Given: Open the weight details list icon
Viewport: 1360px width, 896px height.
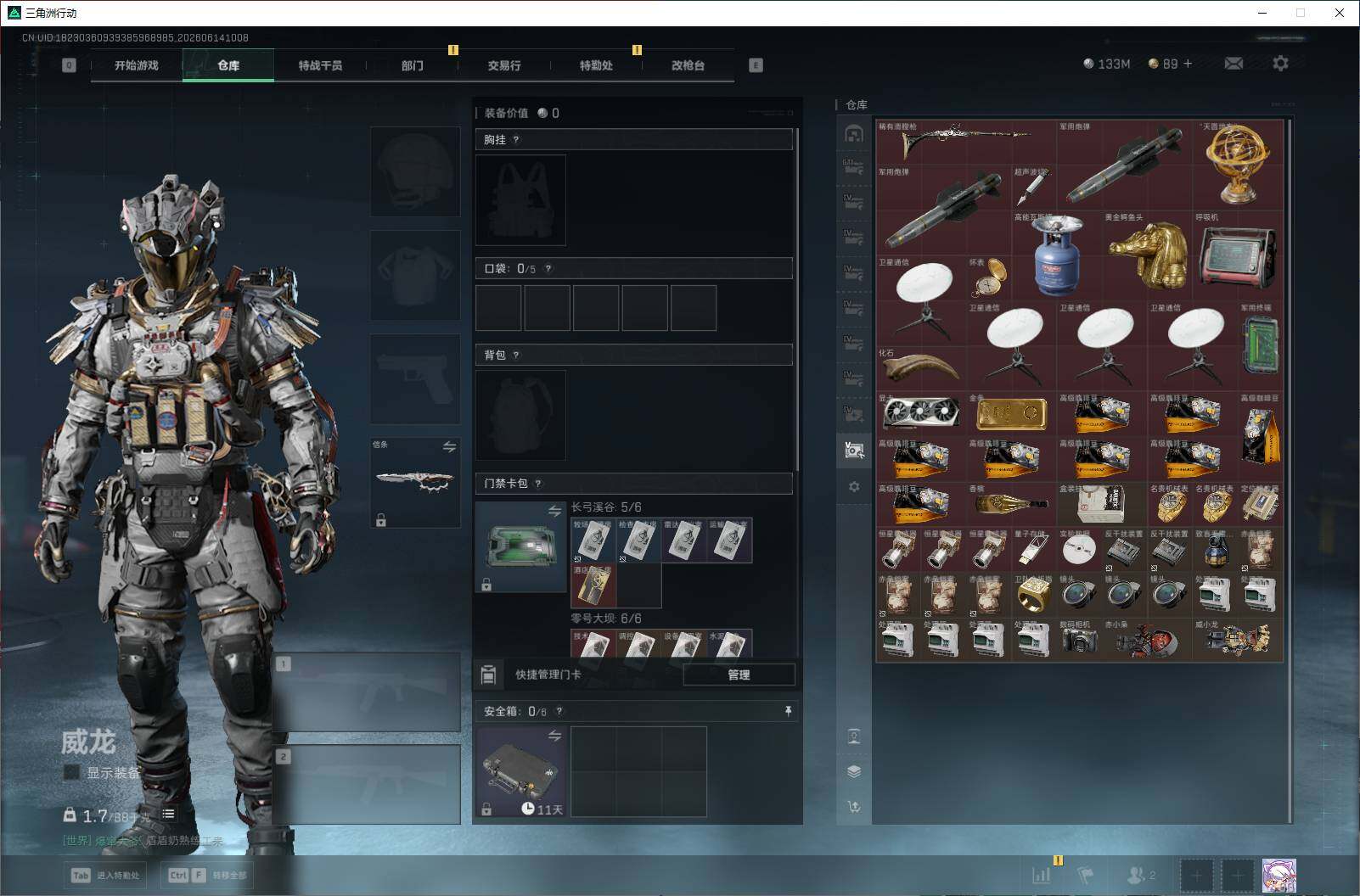Looking at the screenshot, I should pos(168,814).
